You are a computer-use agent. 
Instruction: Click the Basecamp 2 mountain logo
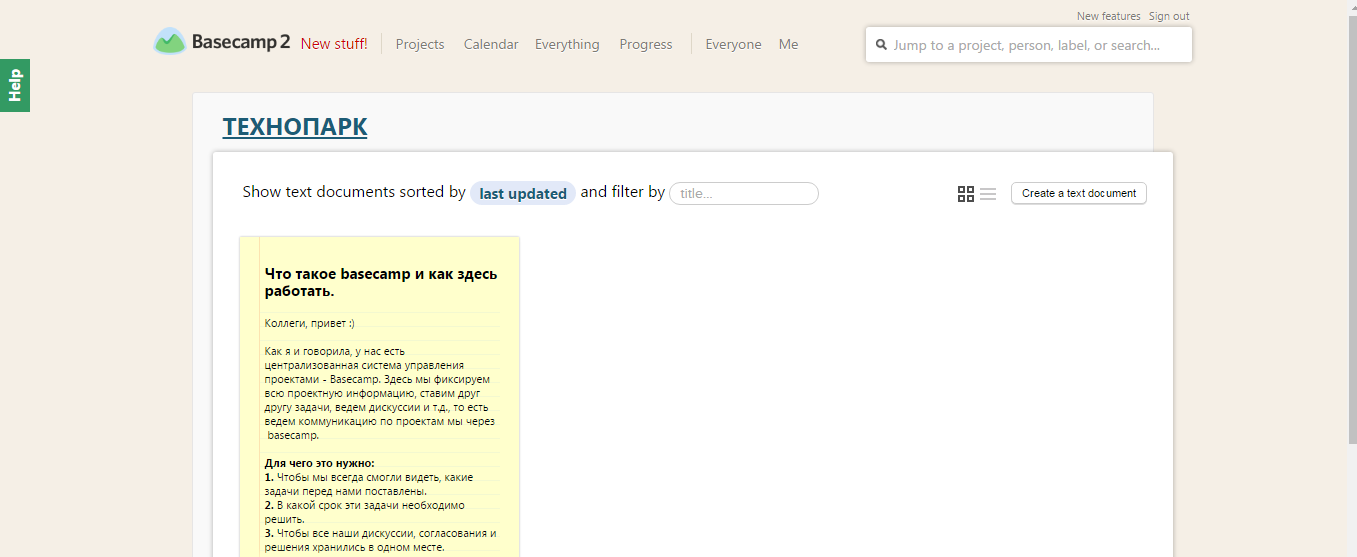pos(170,42)
